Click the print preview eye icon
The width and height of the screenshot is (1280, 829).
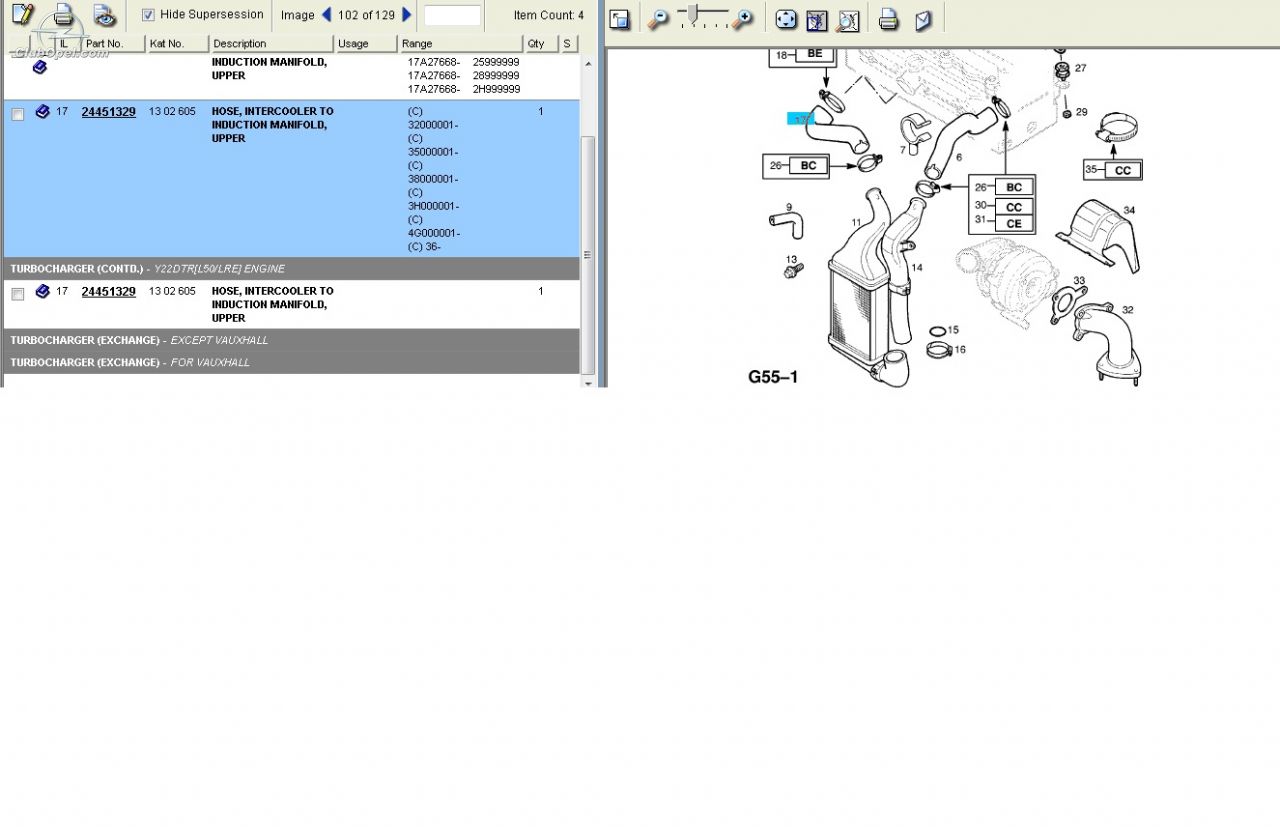pos(104,15)
